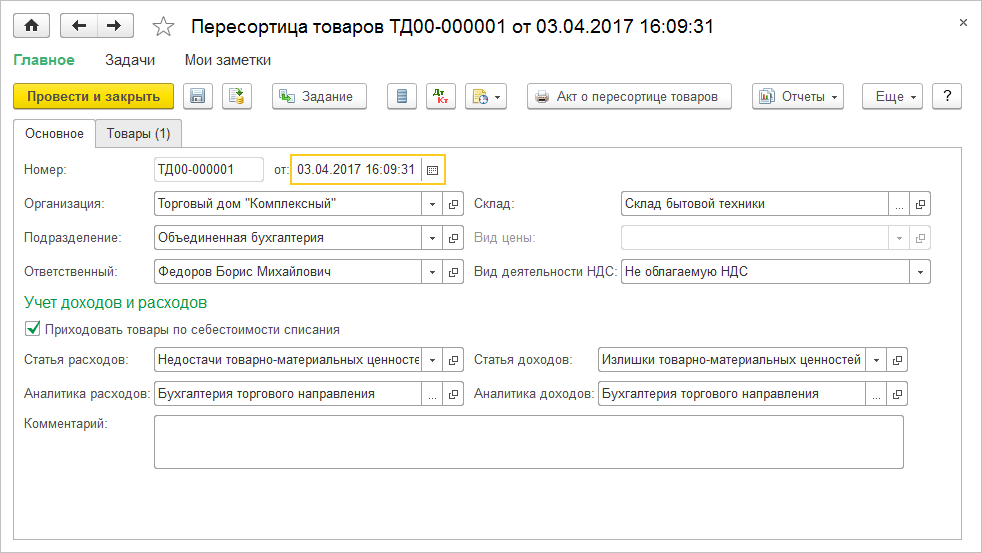The width and height of the screenshot is (982, 553).
Task: Switch to the Товары (1) tab
Action: (x=138, y=133)
